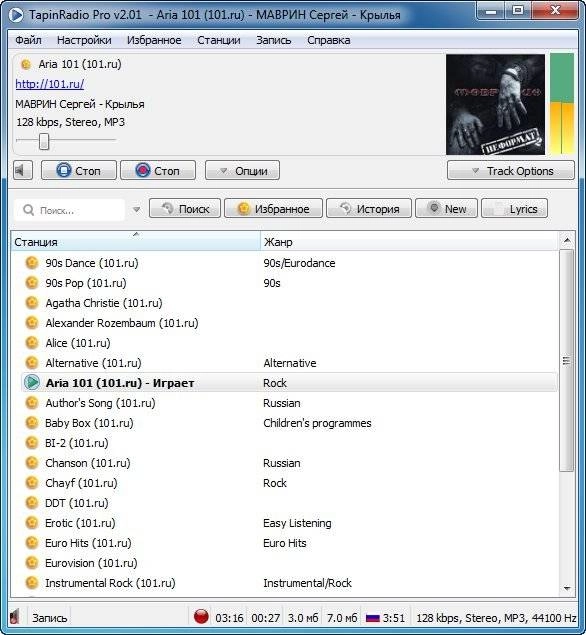Click the star icon for Chanson
The width and height of the screenshot is (586, 635).
(32, 463)
